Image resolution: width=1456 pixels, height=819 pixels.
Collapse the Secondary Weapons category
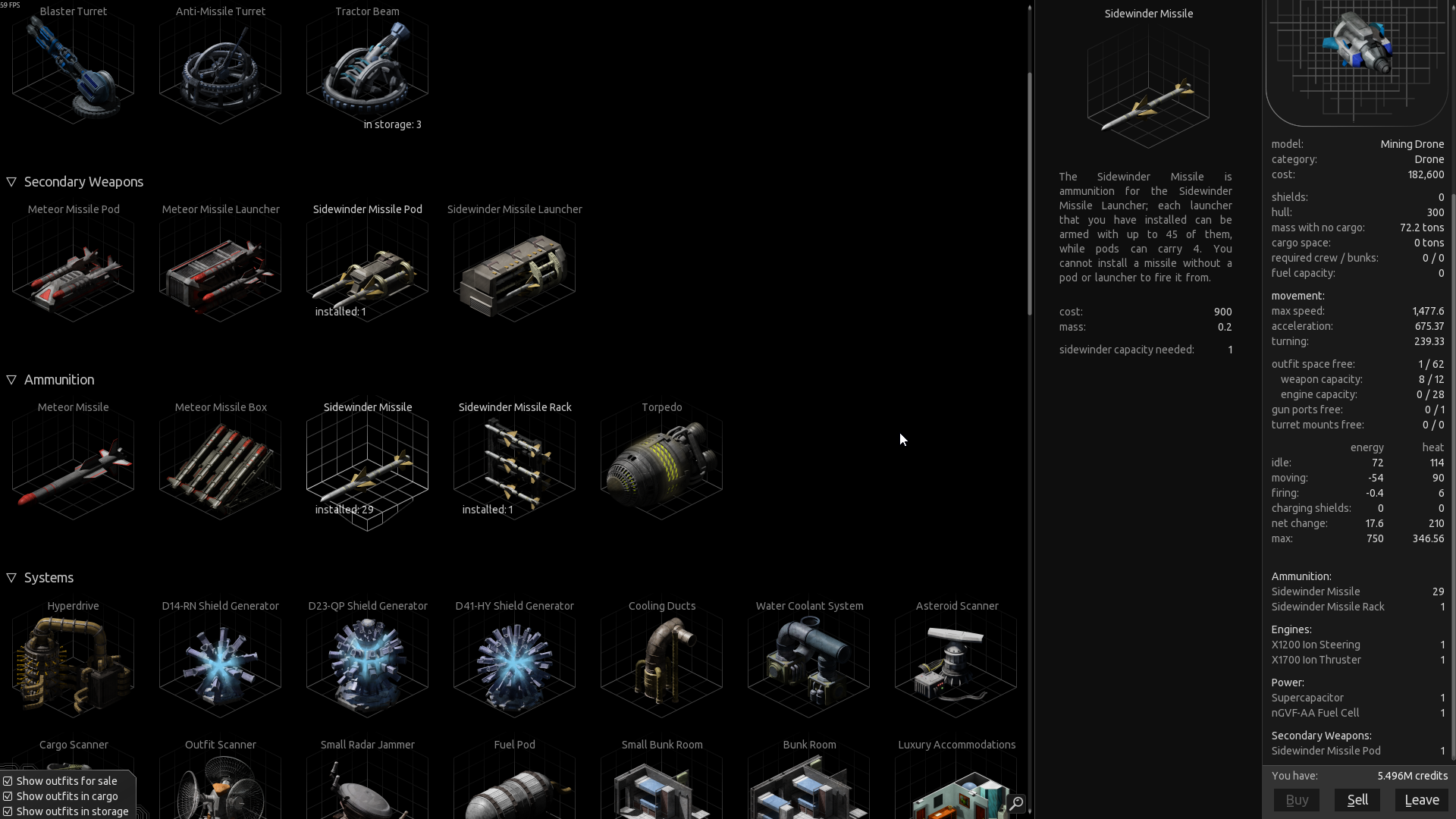click(x=11, y=182)
